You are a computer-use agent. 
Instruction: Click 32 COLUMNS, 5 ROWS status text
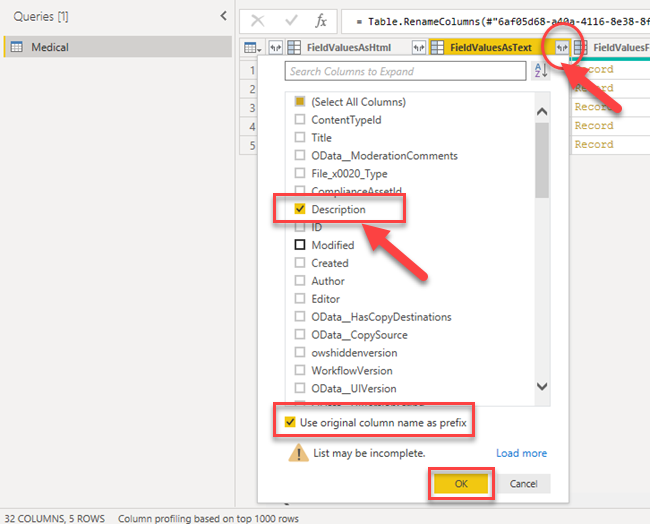(x=55, y=519)
